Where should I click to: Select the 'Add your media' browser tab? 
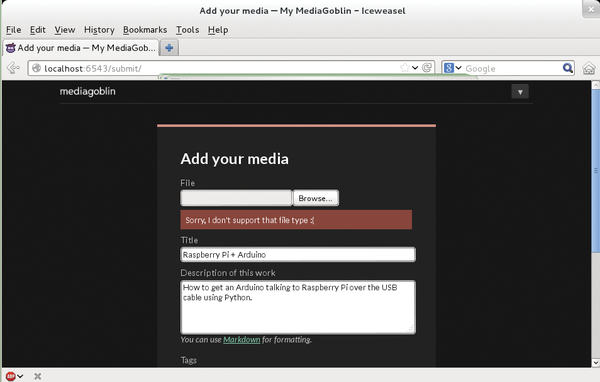(x=81, y=48)
